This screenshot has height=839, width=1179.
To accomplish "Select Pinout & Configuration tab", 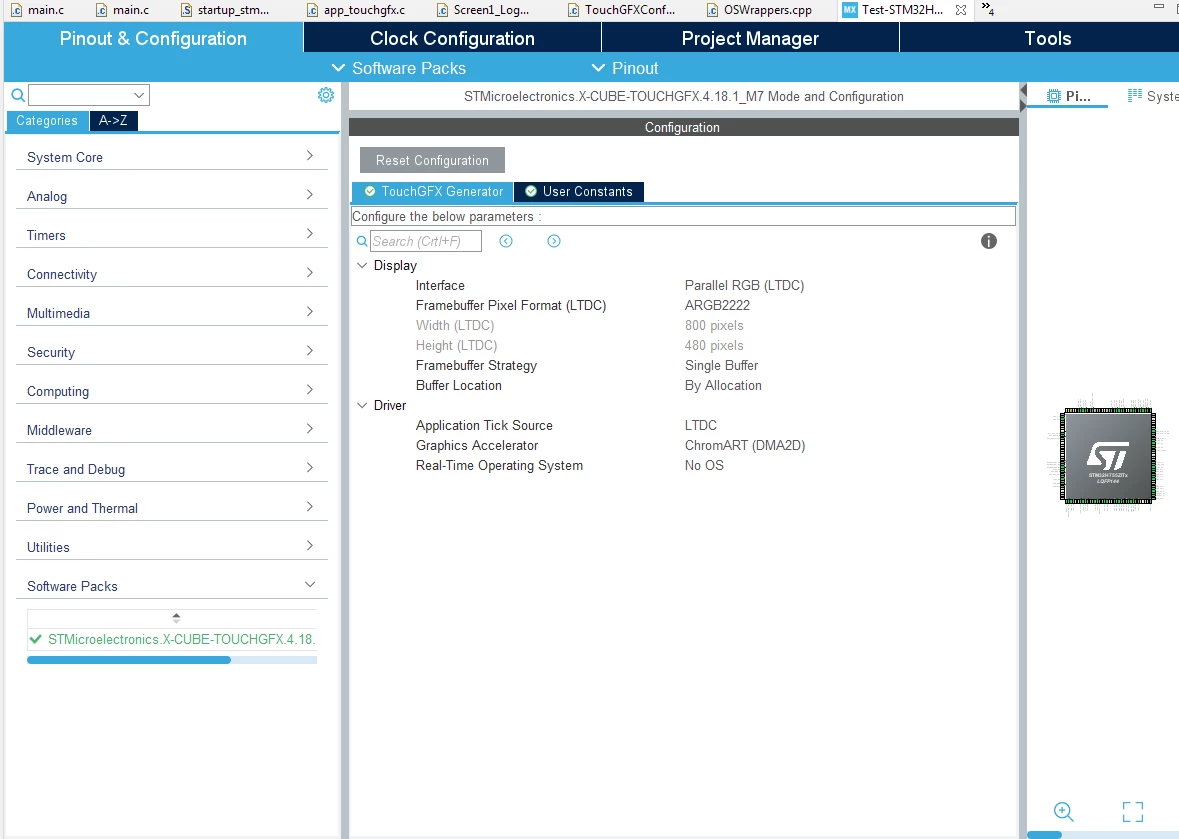I will [x=153, y=38].
